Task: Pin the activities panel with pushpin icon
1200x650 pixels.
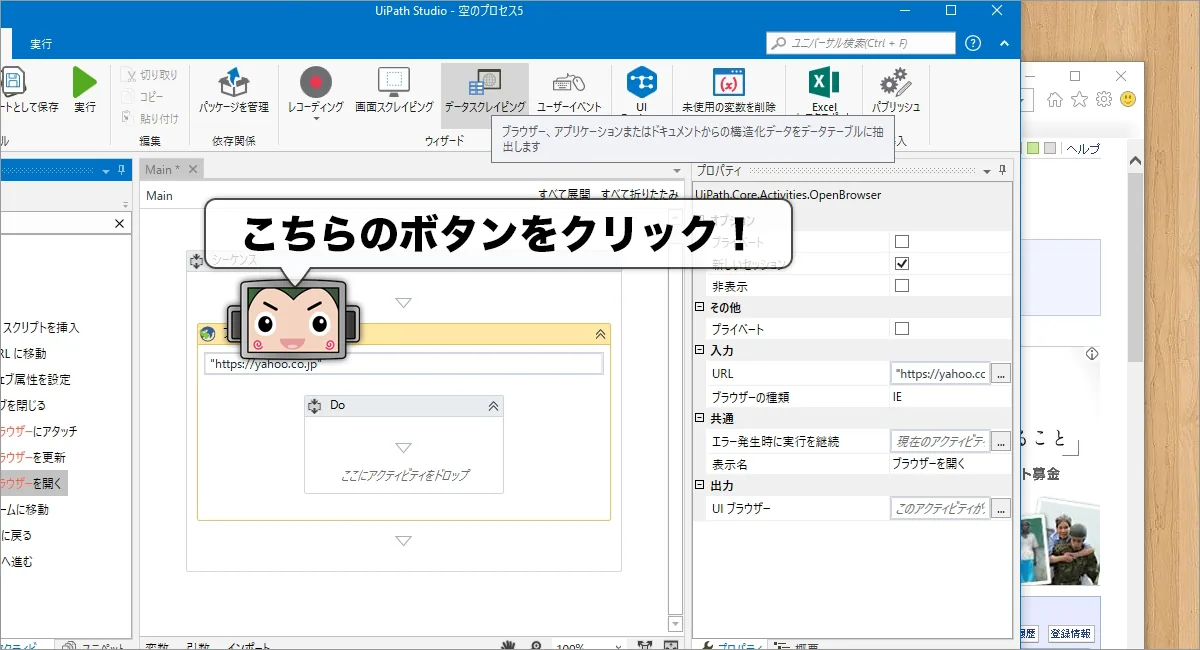Action: pos(121,170)
